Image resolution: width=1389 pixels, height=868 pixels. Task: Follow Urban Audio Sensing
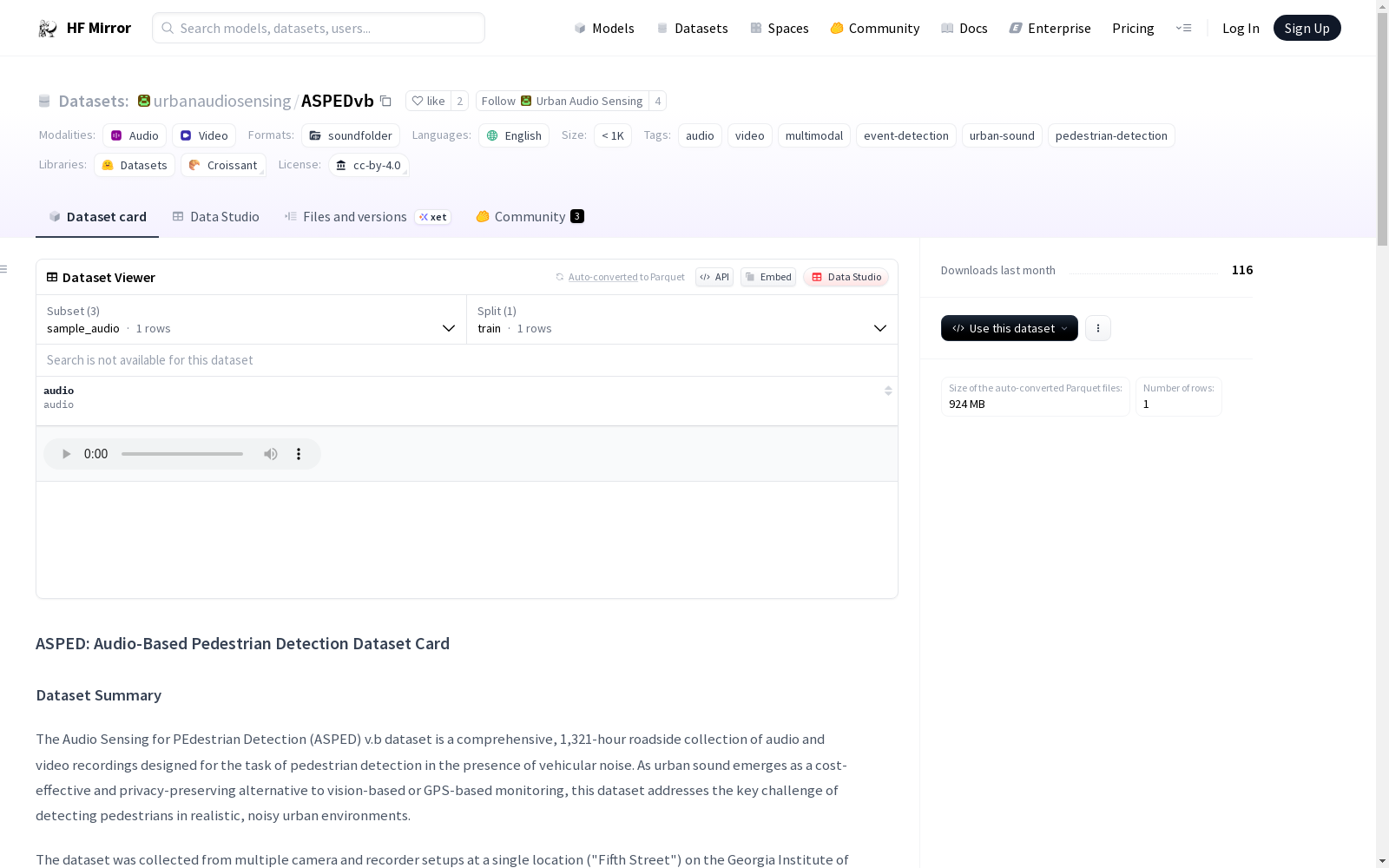click(x=563, y=101)
